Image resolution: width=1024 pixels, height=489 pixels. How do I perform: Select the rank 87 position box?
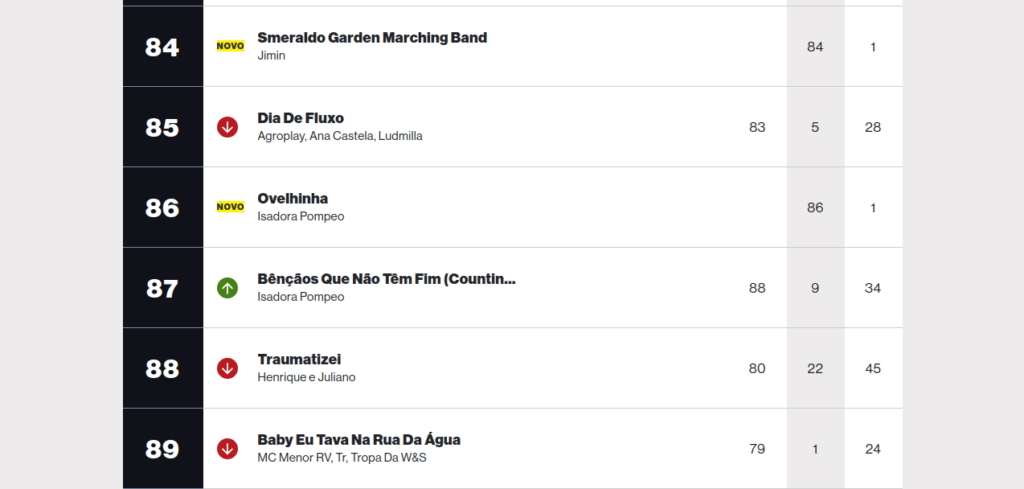[163, 288]
